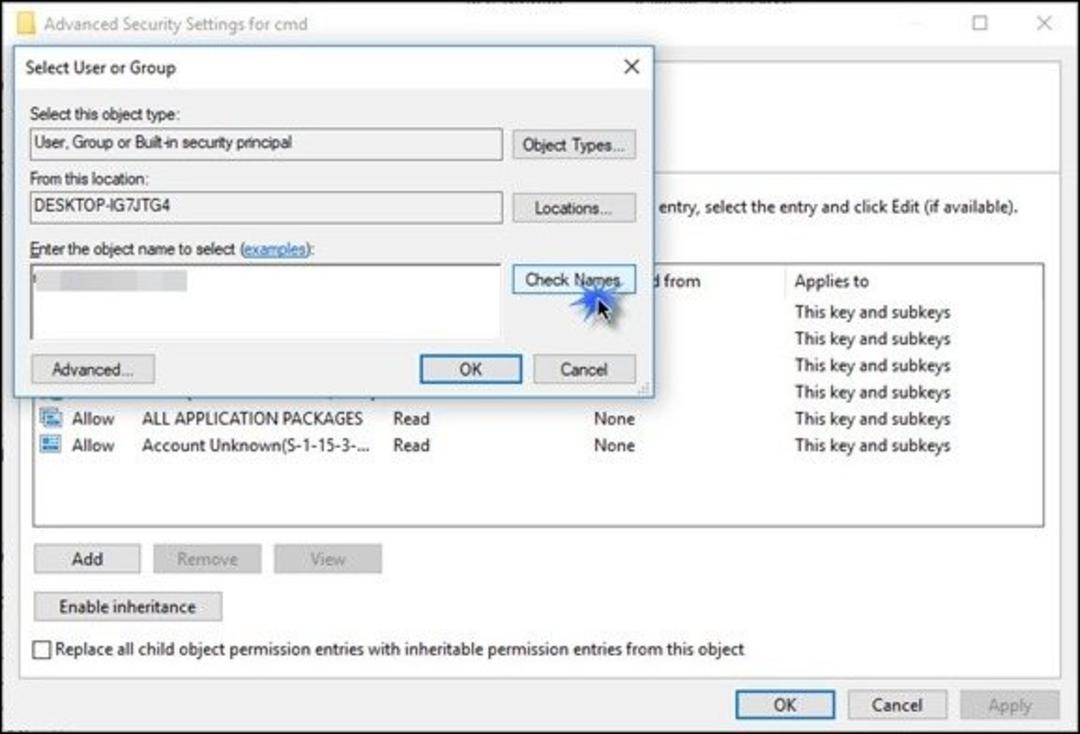
Task: Open the Locations browser
Action: click(574, 208)
